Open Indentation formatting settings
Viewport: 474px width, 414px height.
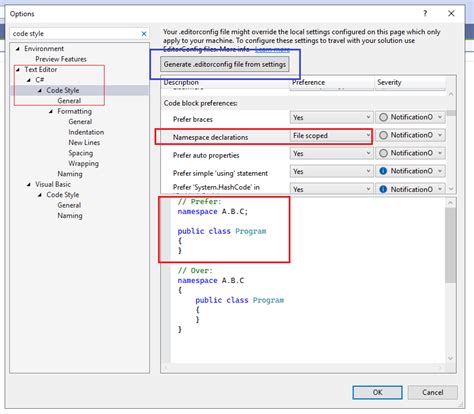(x=86, y=132)
